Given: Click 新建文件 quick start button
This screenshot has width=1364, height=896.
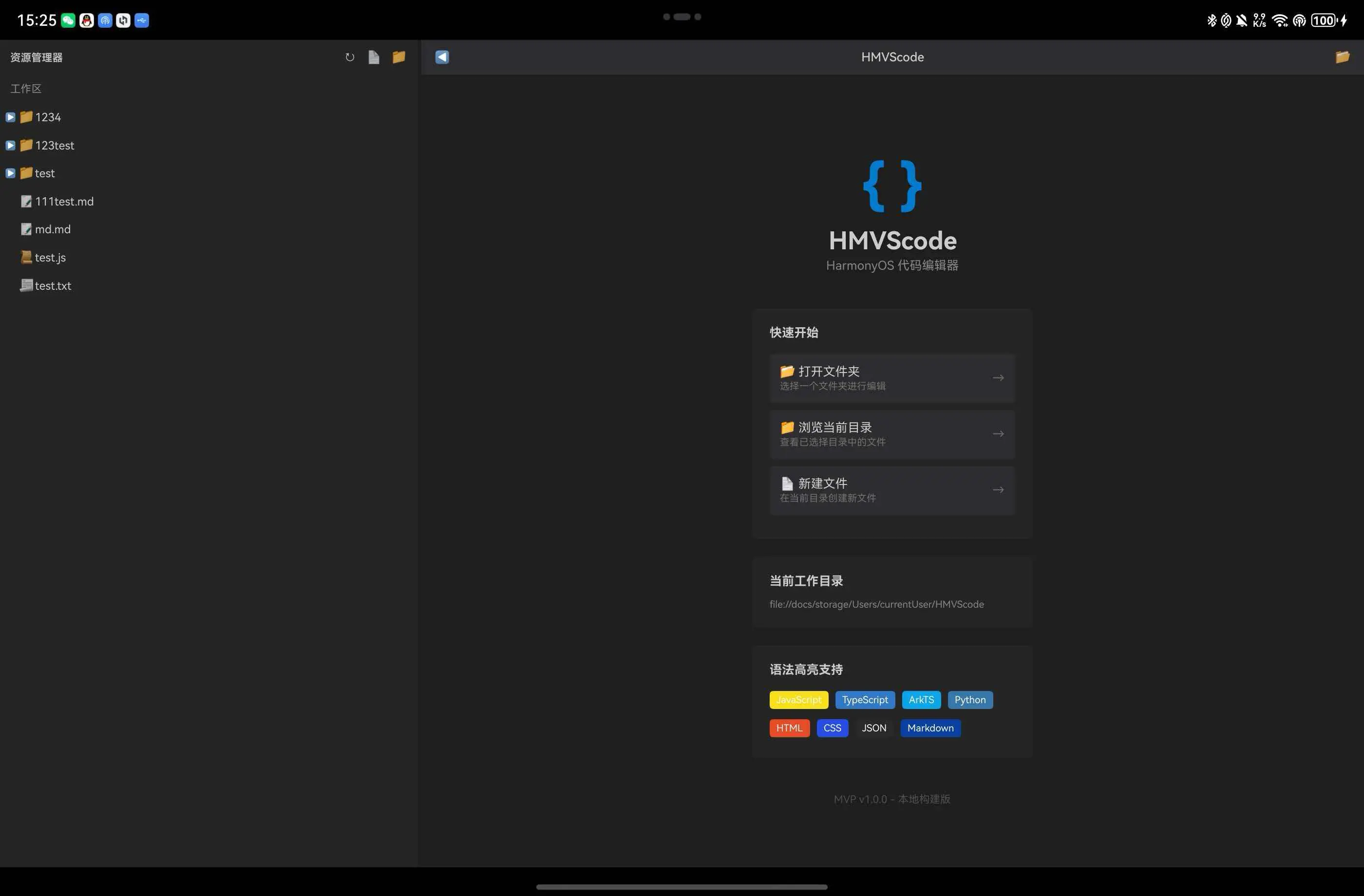Looking at the screenshot, I should point(892,490).
